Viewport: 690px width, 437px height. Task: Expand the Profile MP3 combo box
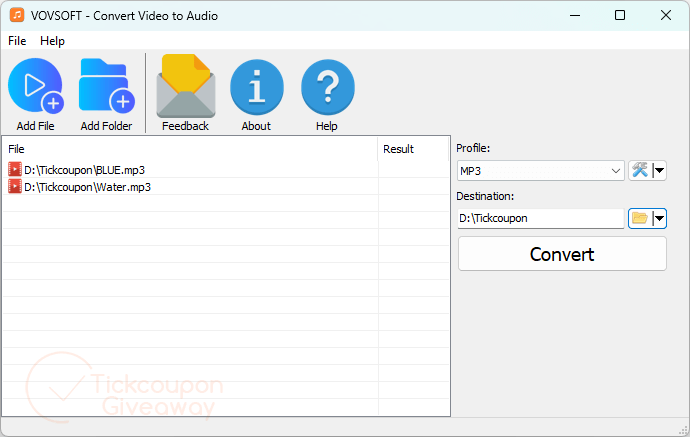[x=540, y=171]
